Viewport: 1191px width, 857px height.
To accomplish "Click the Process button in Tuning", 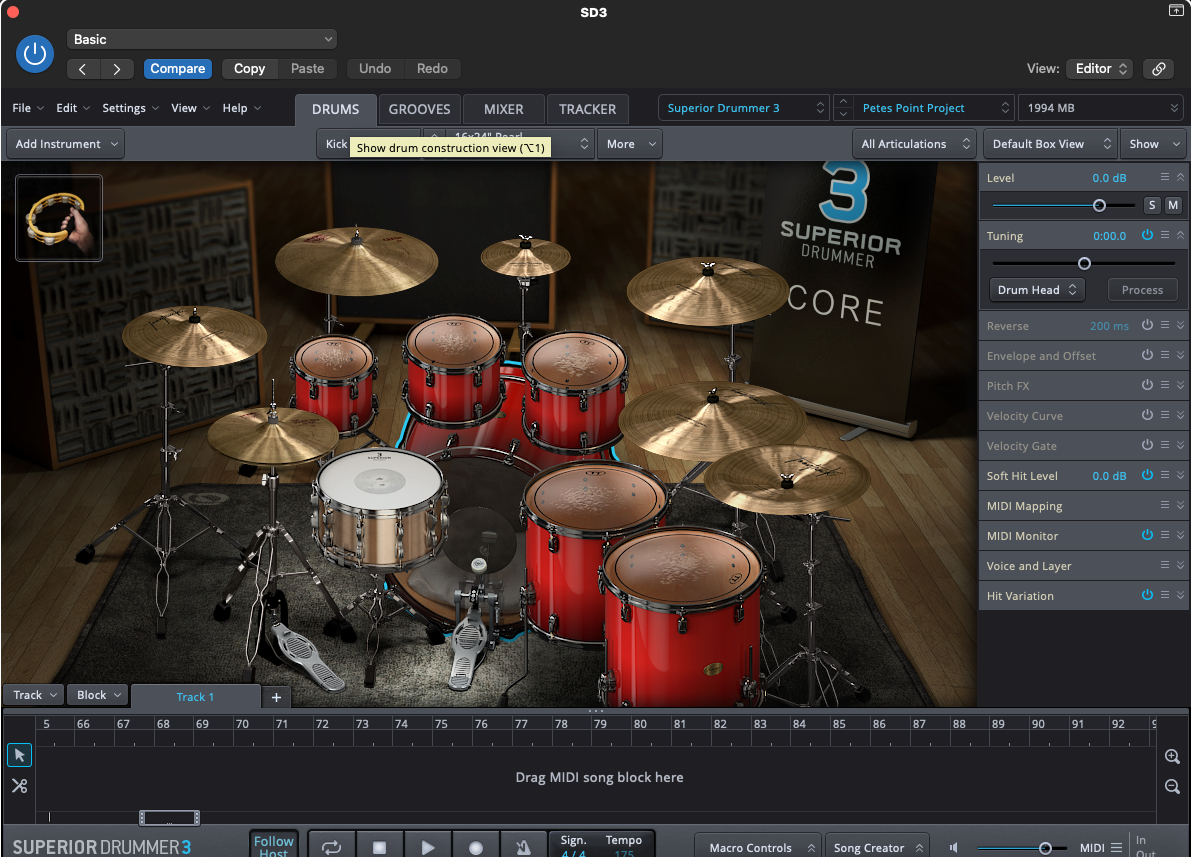I will coord(1142,289).
